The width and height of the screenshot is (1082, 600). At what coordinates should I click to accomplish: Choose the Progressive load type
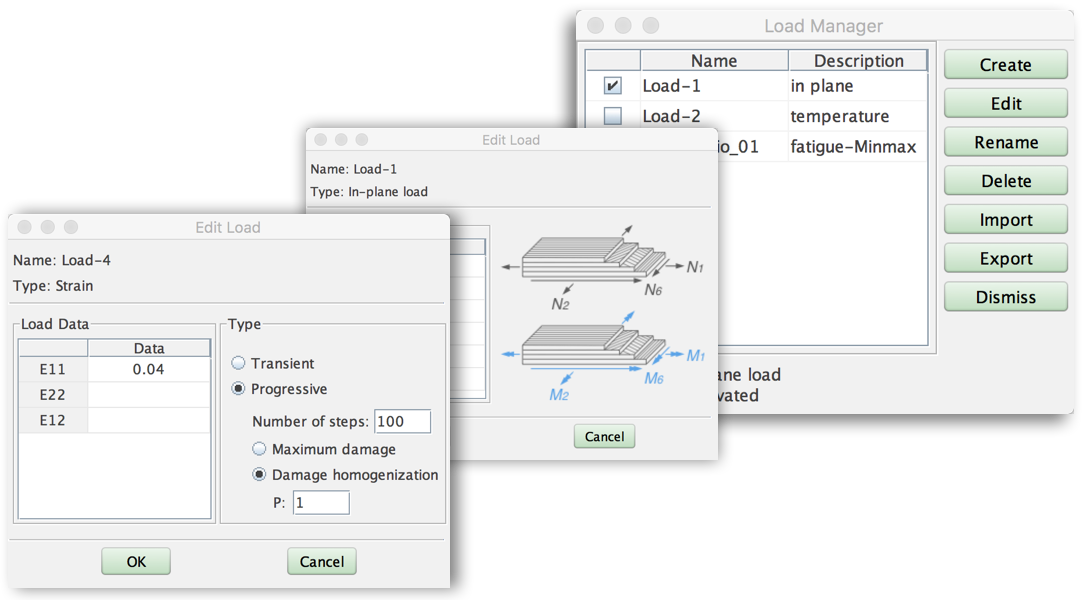point(239,389)
